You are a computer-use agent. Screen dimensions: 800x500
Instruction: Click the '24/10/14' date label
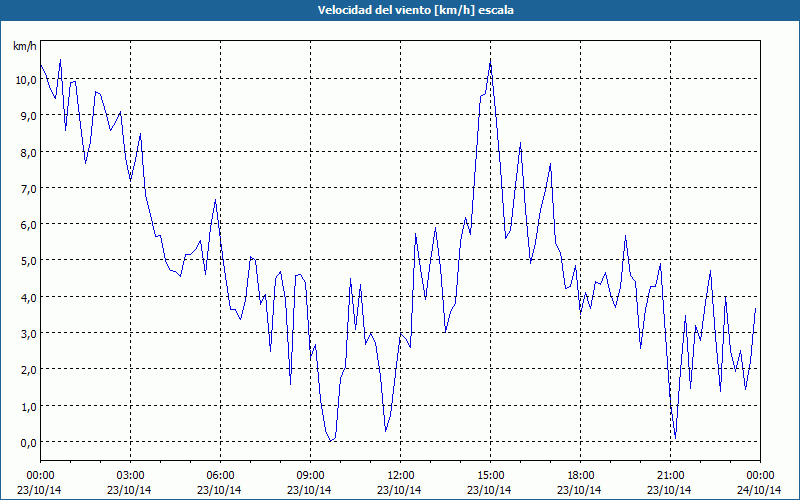coord(759,490)
